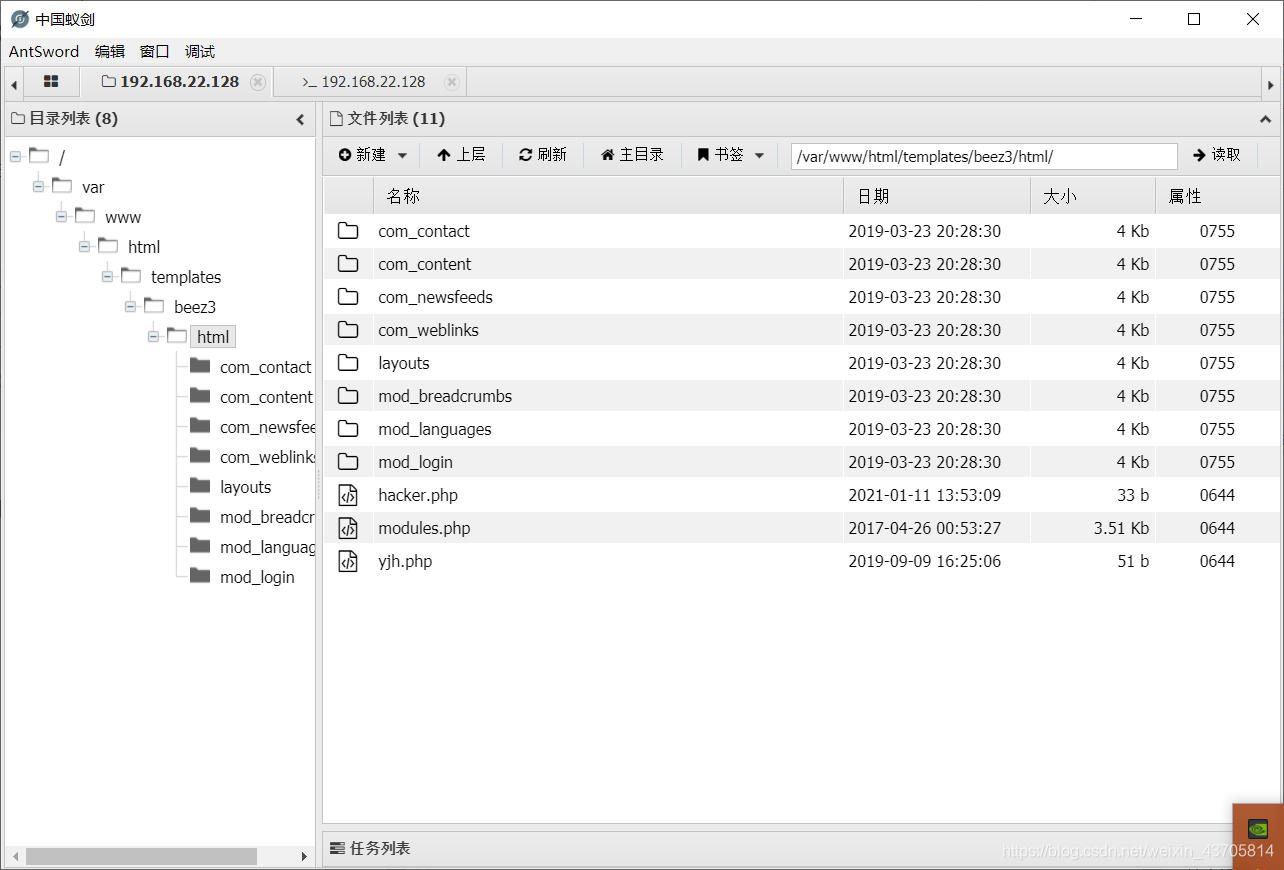
Task: Select layouts in the directory tree
Action: pyautogui.click(x=246, y=487)
